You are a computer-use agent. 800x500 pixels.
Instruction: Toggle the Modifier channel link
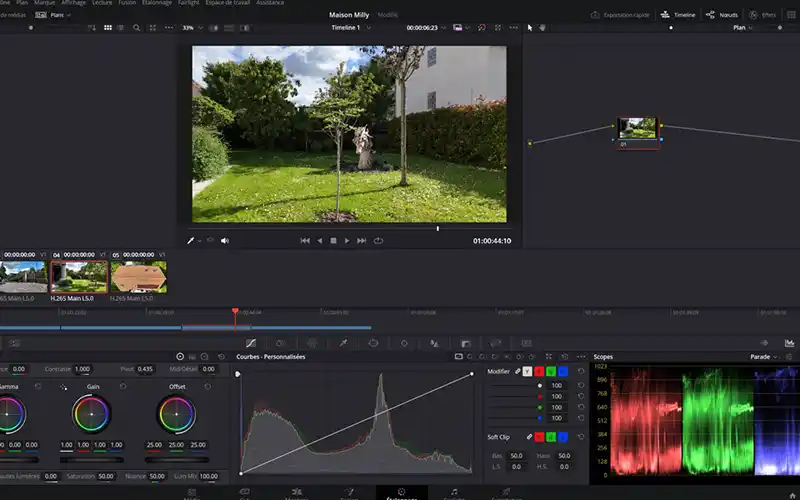517,371
